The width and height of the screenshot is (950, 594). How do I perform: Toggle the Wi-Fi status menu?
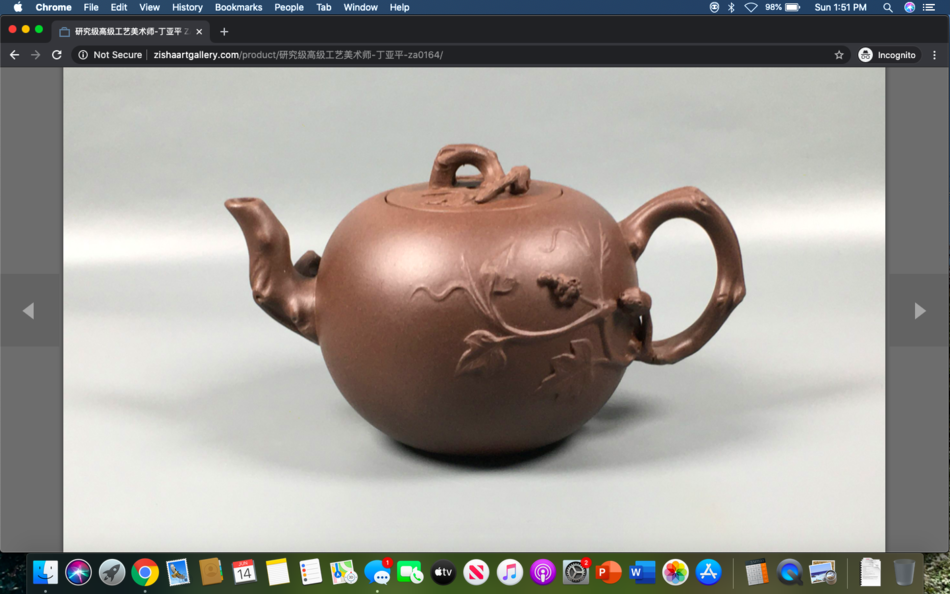(751, 7)
